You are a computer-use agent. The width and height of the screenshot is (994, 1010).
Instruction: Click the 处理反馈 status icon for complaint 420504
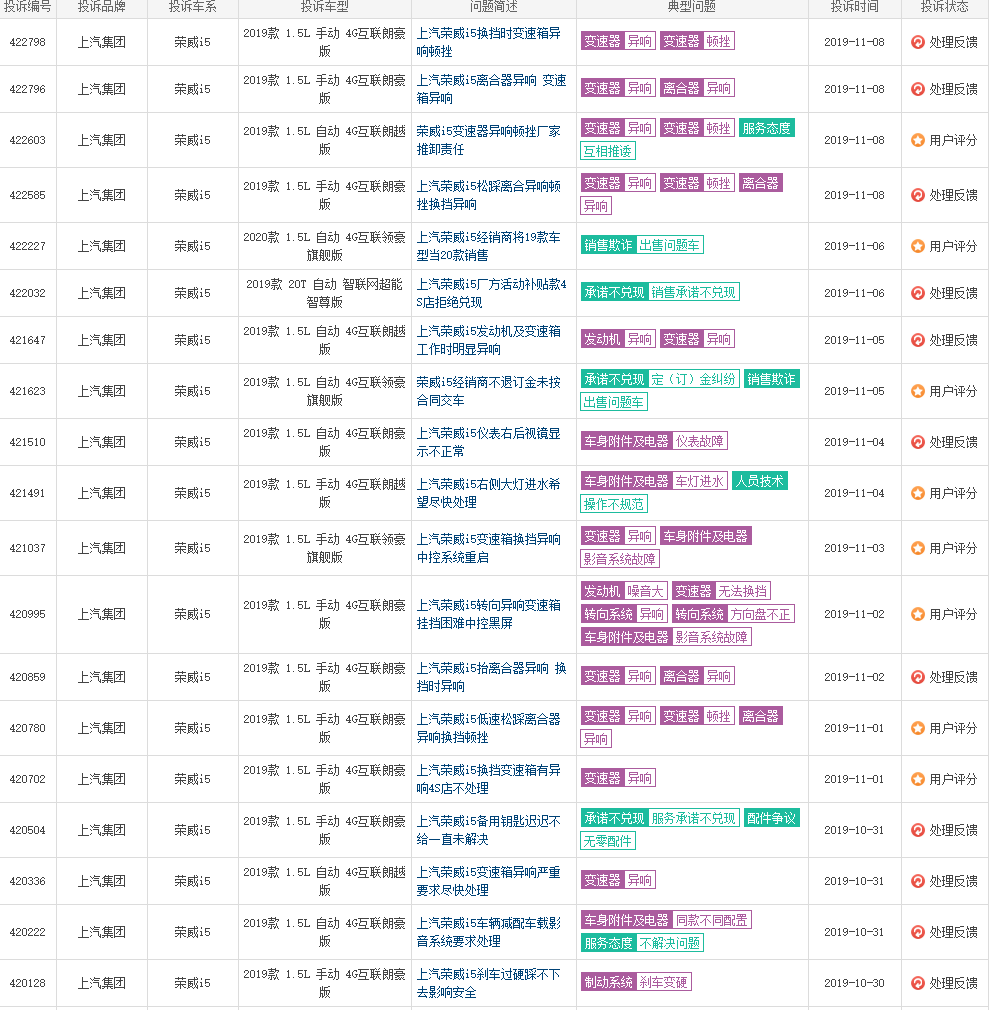pyautogui.click(x=917, y=830)
